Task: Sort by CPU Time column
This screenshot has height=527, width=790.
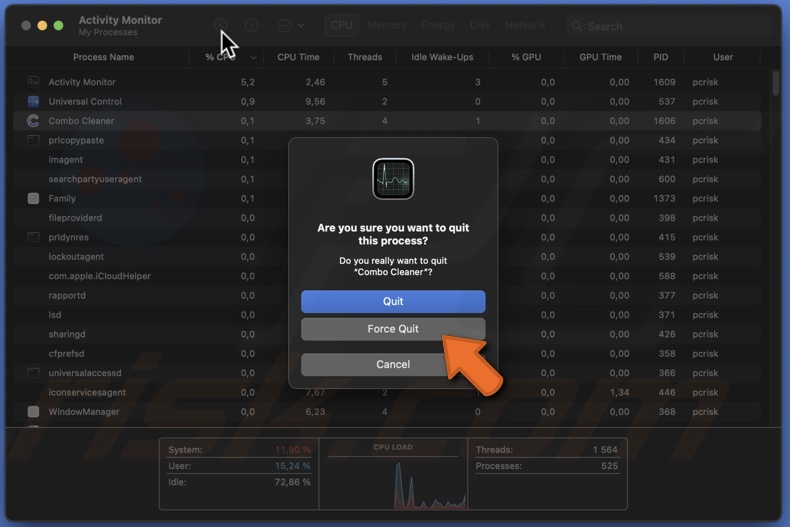Action: click(x=298, y=57)
